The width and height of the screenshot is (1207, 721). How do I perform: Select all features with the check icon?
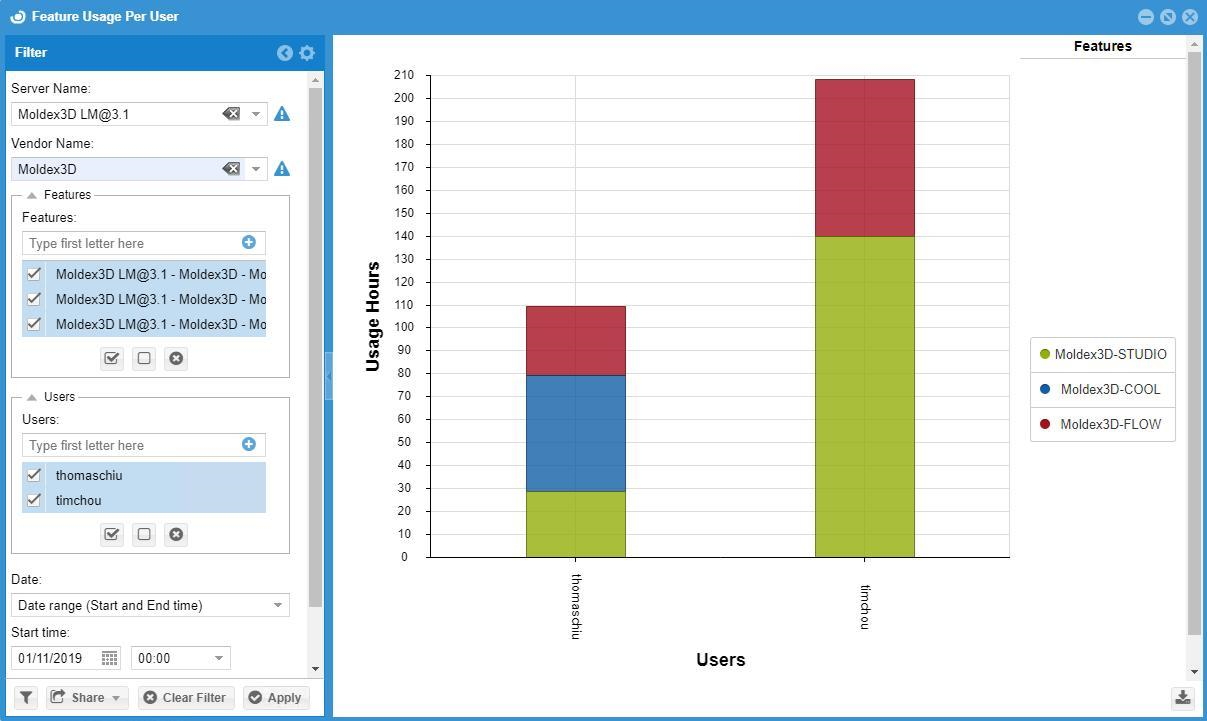click(x=112, y=358)
